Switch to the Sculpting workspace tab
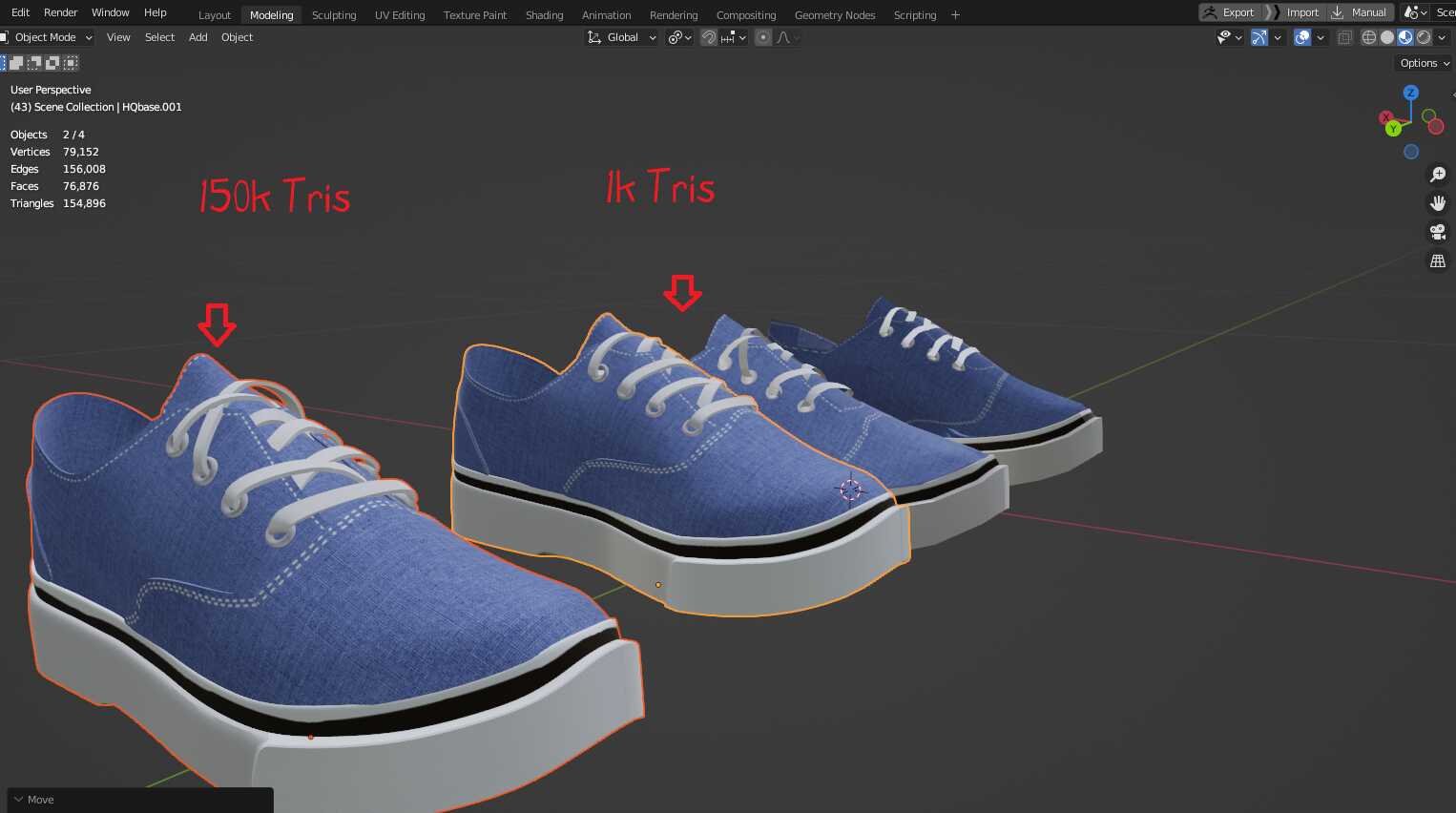The width and height of the screenshot is (1456, 813). click(x=334, y=15)
